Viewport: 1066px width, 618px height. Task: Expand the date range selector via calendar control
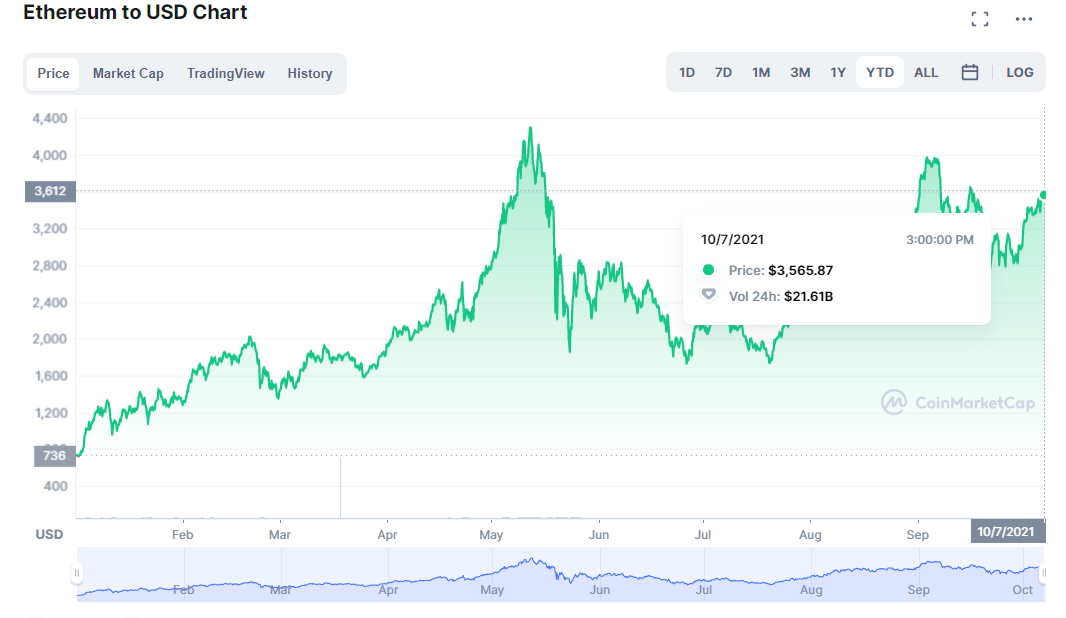point(968,72)
